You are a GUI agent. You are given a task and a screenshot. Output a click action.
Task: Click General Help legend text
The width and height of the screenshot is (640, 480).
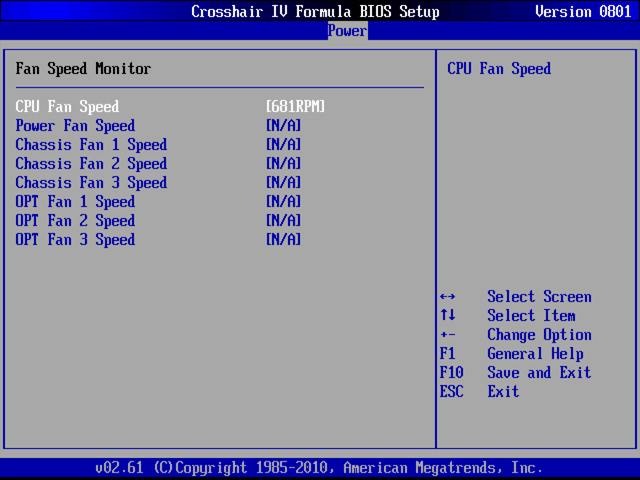click(535, 354)
